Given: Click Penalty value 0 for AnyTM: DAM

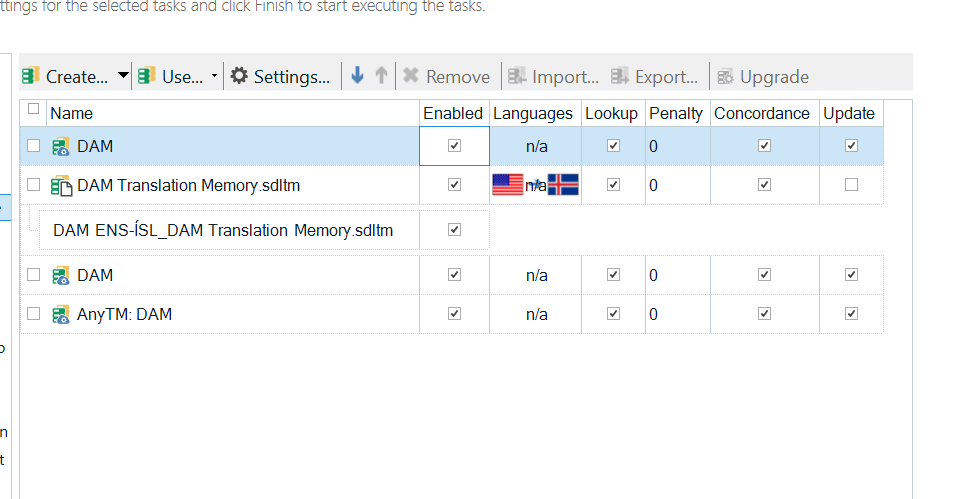Looking at the screenshot, I should [654, 314].
